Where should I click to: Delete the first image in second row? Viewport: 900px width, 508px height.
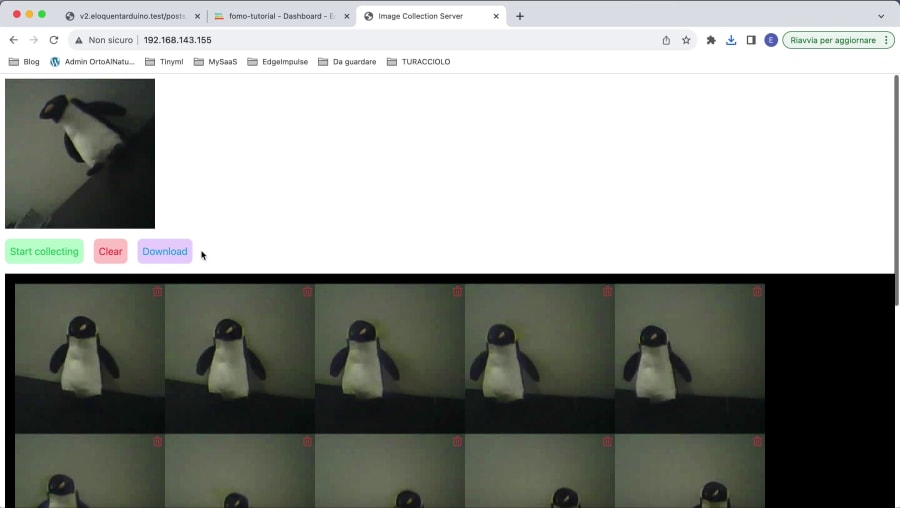[x=157, y=441]
